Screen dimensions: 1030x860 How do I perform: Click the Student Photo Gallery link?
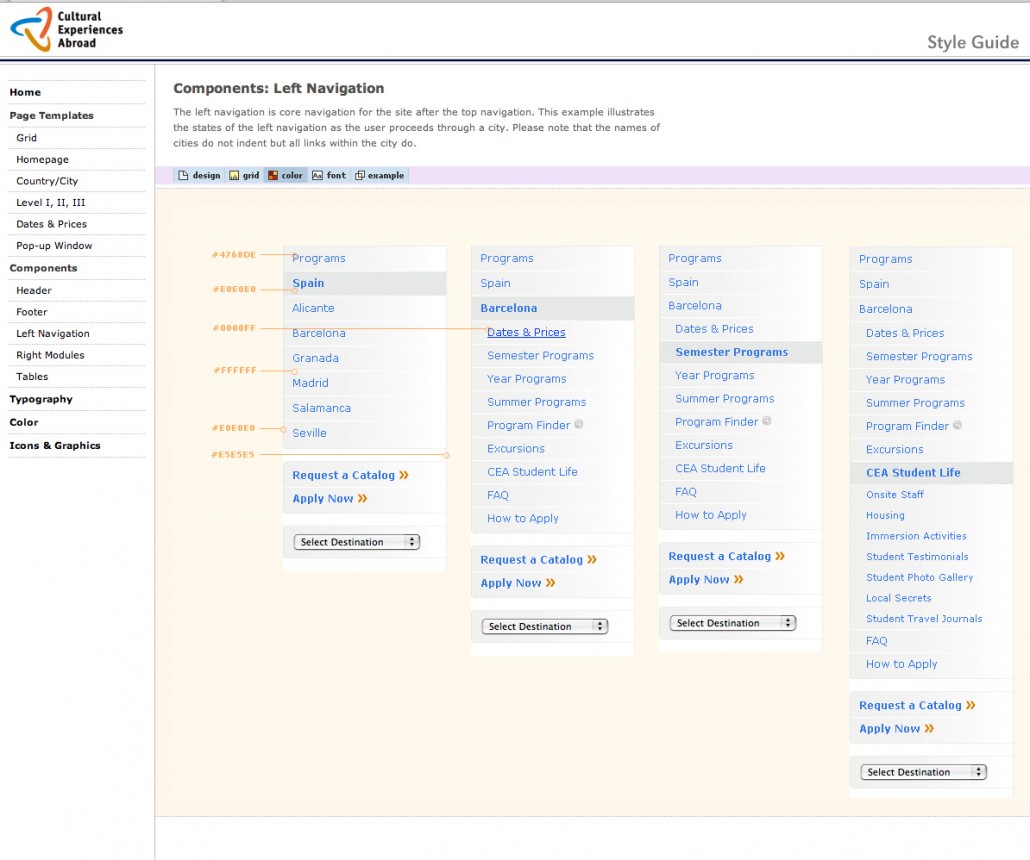pyautogui.click(x=919, y=577)
